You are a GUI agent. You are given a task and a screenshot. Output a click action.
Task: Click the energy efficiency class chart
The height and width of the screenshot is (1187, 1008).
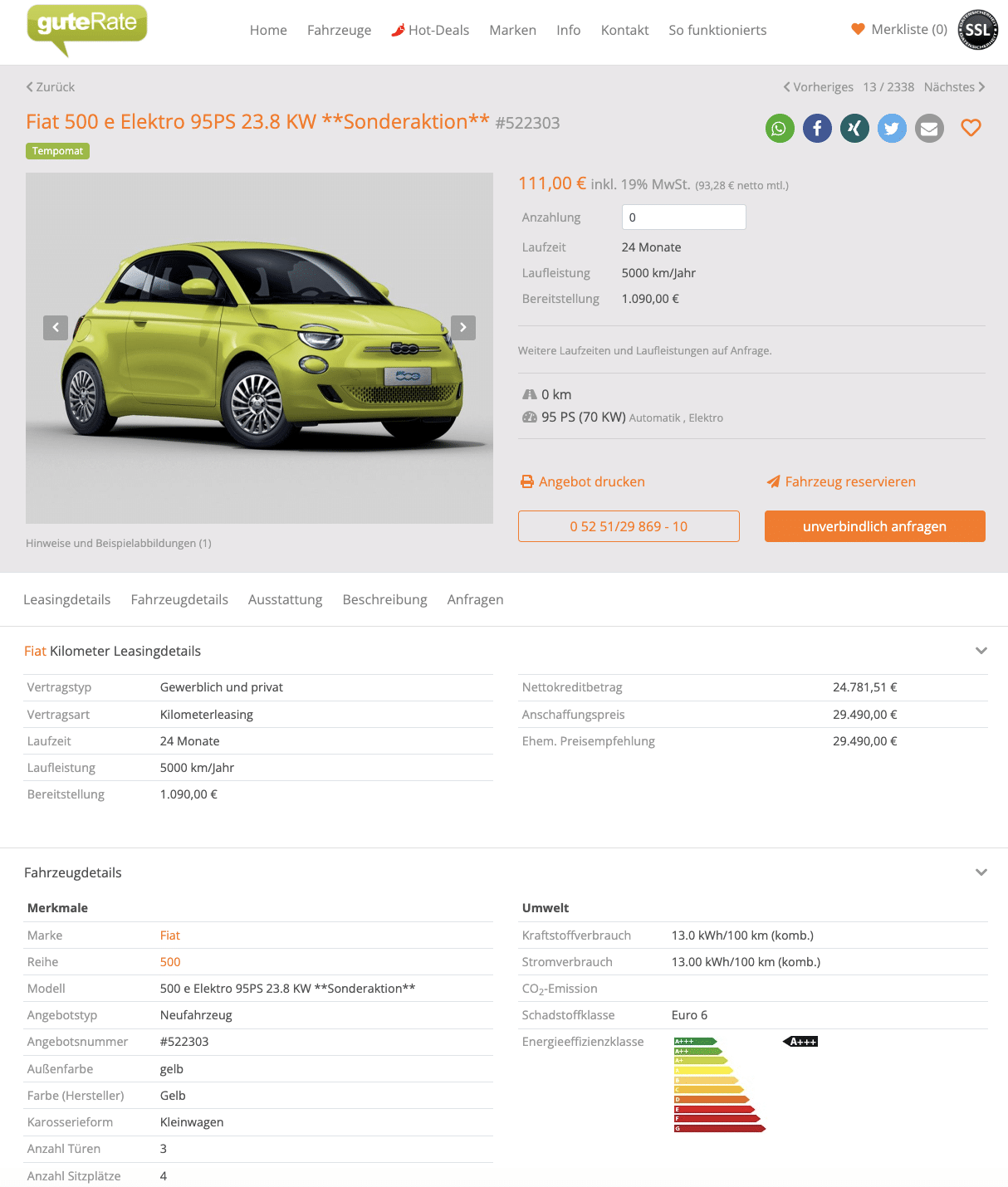click(x=720, y=1085)
